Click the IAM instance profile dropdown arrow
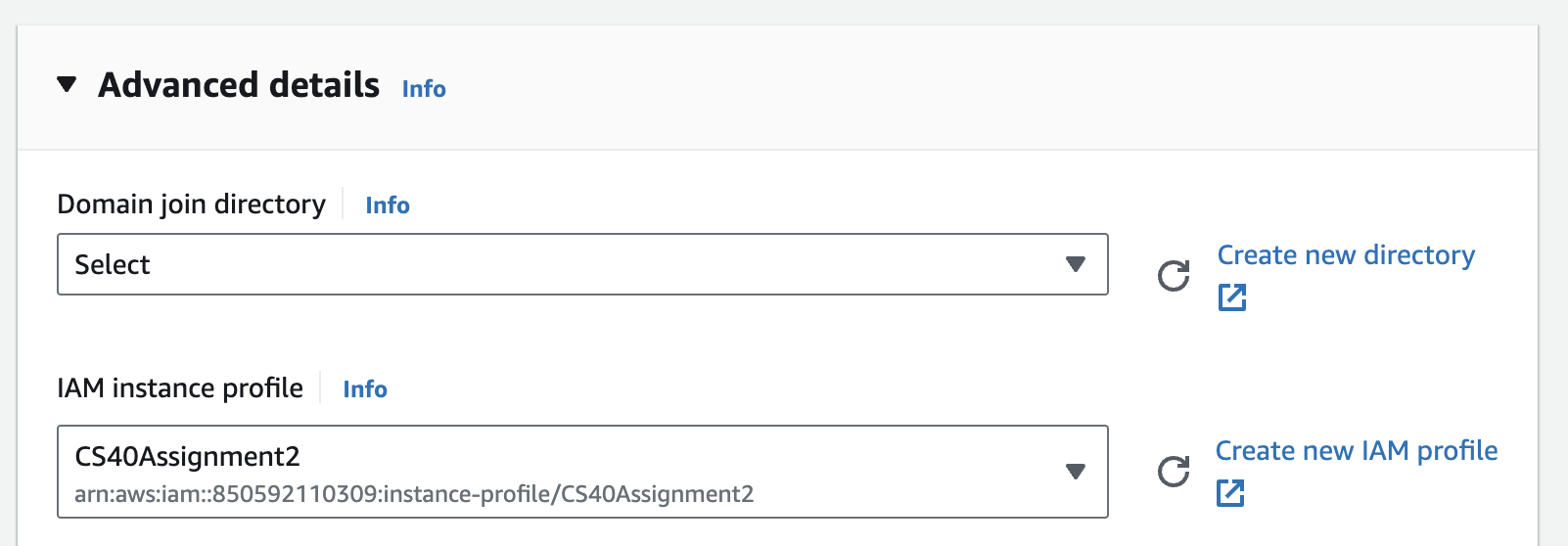The width and height of the screenshot is (1568, 546). pos(1076,472)
